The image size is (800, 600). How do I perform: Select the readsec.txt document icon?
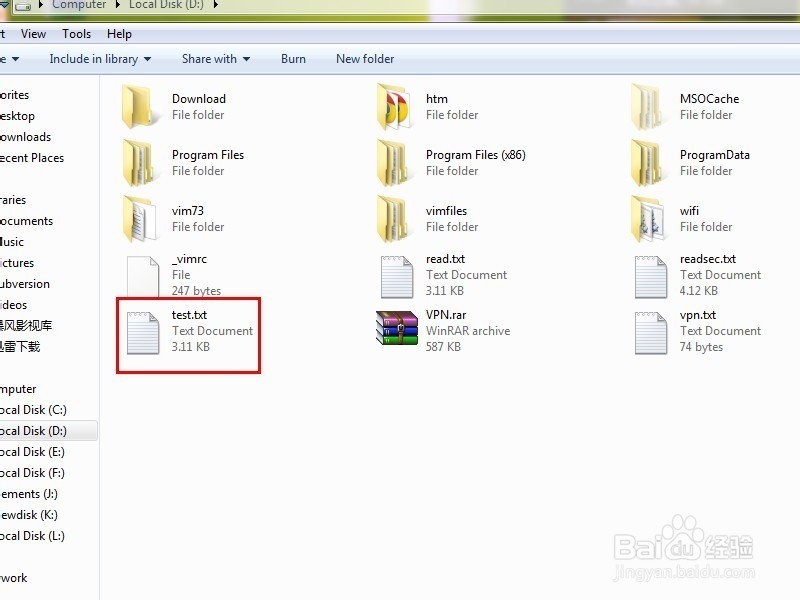[x=651, y=277]
